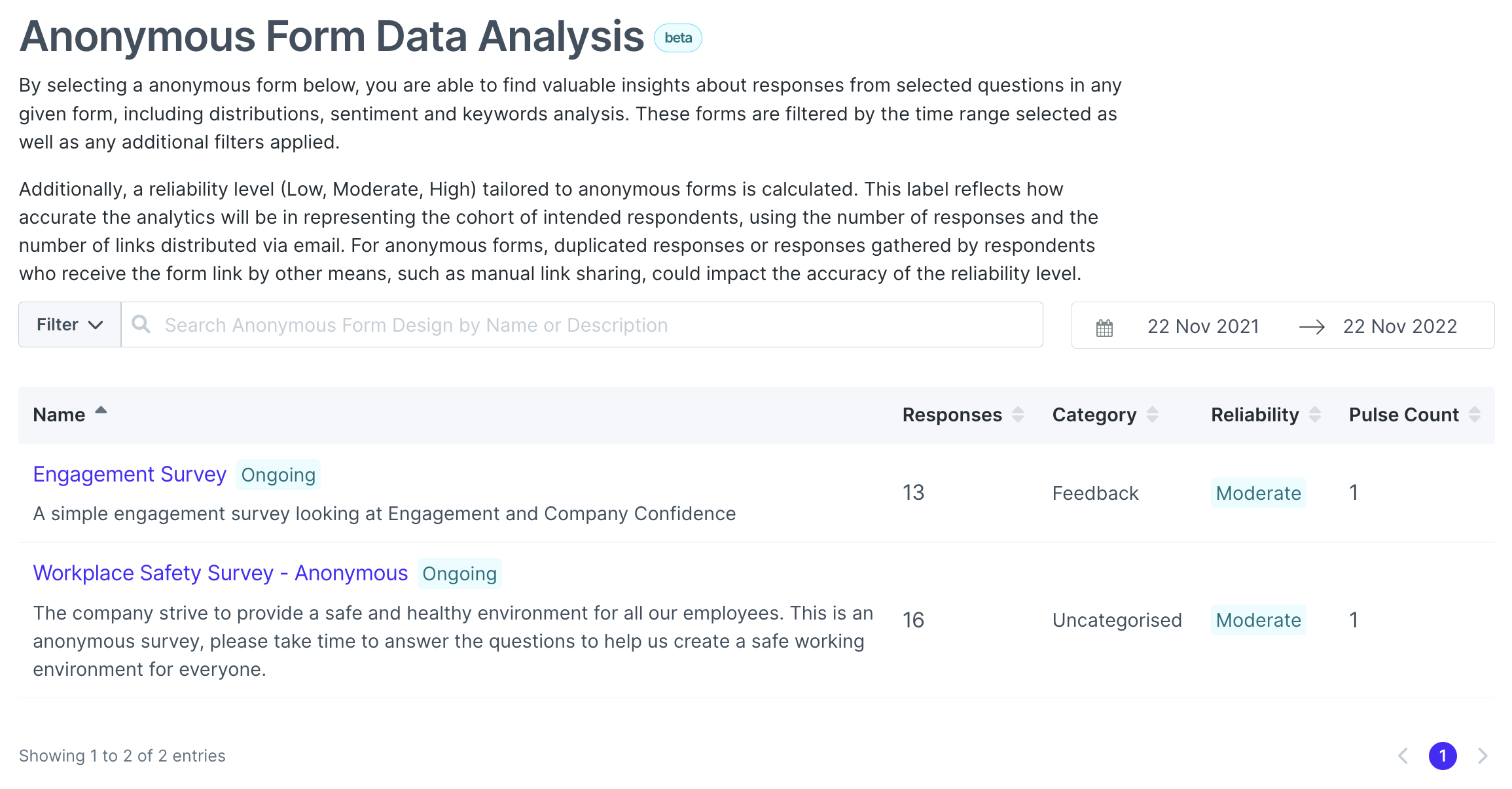
Task: Collapse the Filter panel chevron
Action: coord(96,325)
